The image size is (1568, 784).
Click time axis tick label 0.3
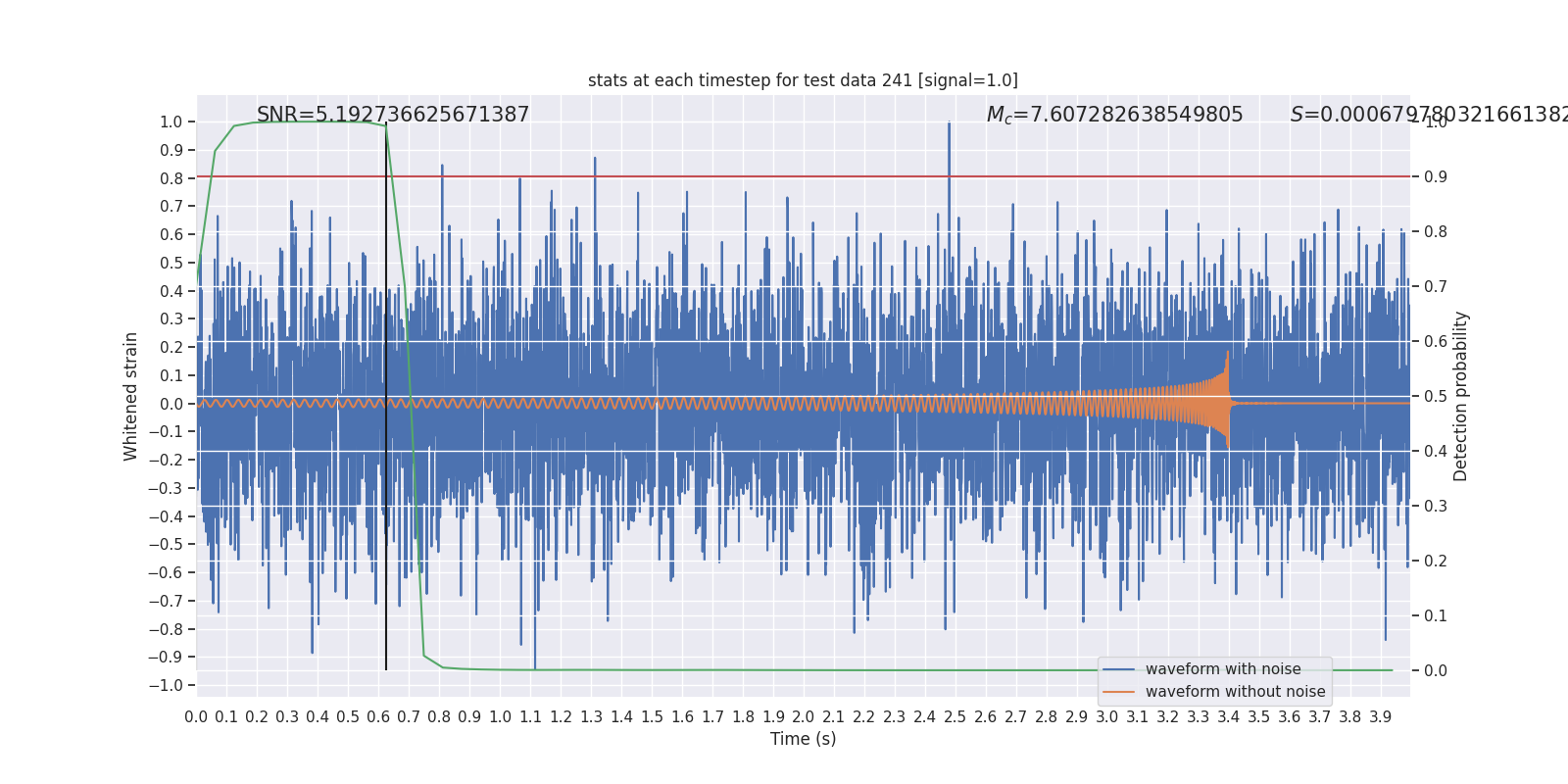click(x=287, y=717)
